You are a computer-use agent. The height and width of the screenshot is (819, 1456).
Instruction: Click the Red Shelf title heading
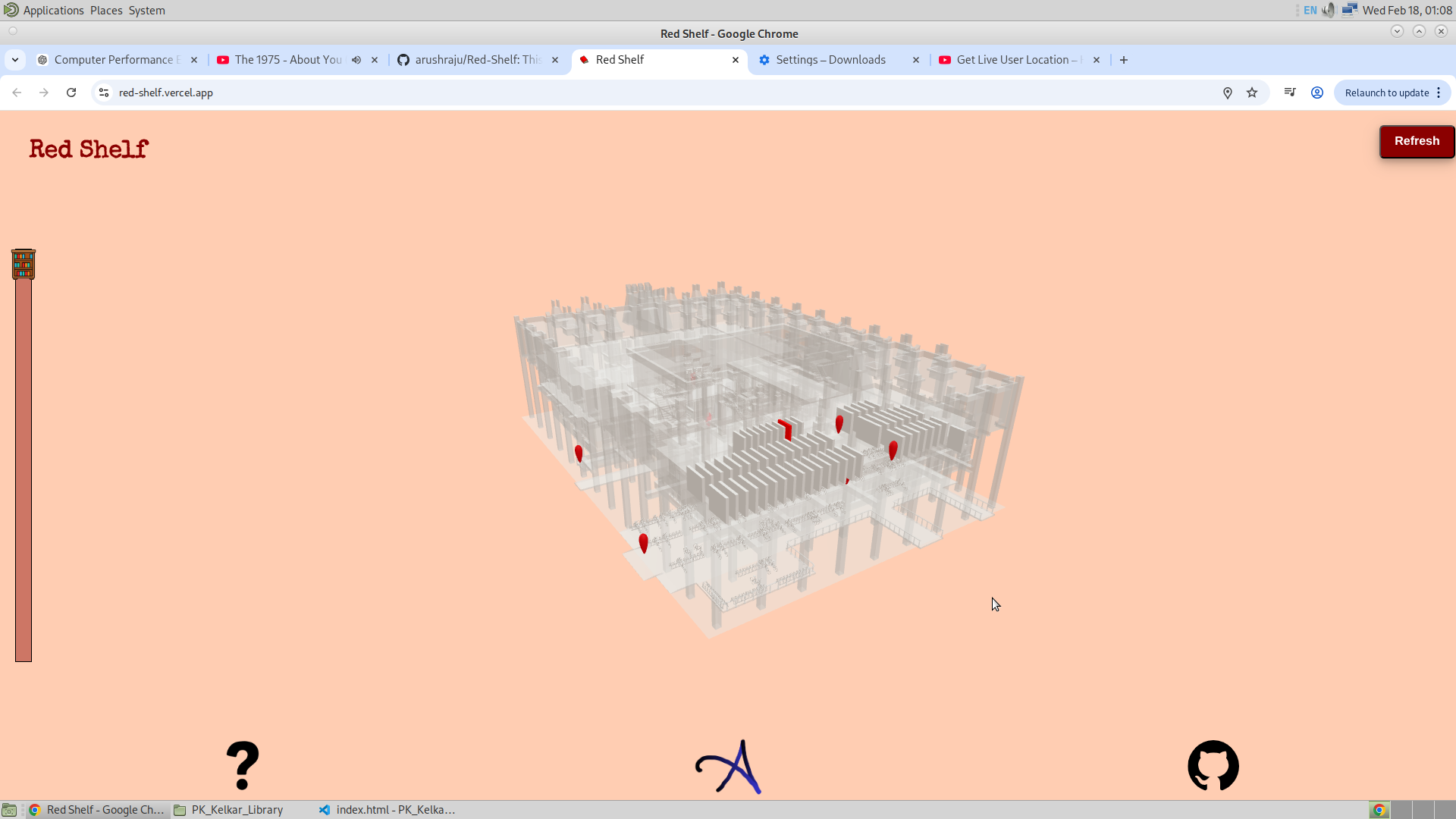[89, 149]
